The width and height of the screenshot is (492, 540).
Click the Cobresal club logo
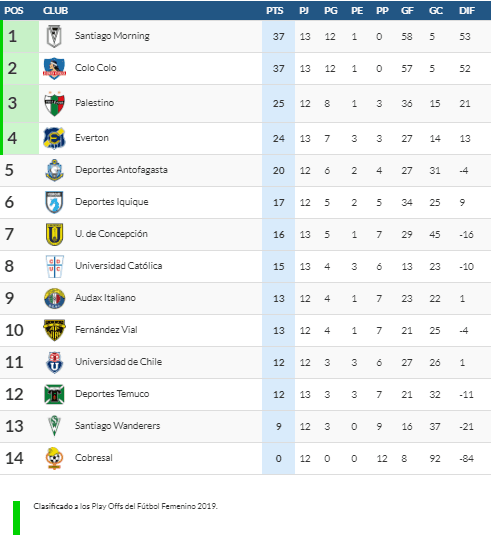(54, 458)
